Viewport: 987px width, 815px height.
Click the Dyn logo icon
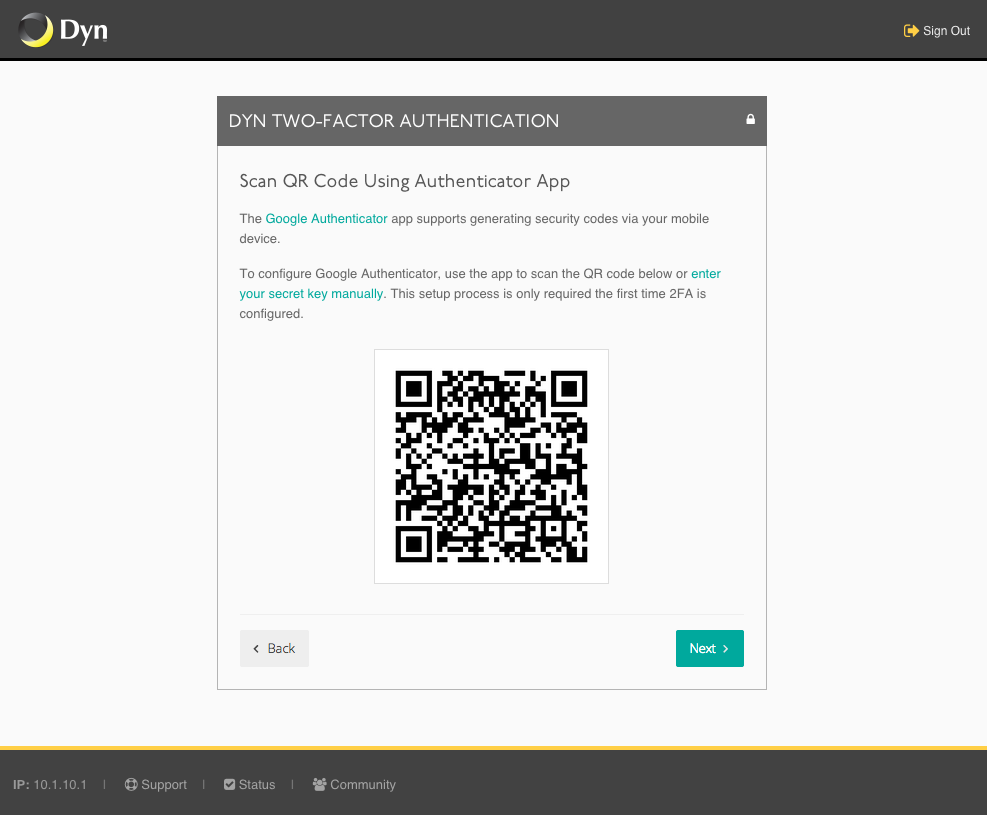38,29
